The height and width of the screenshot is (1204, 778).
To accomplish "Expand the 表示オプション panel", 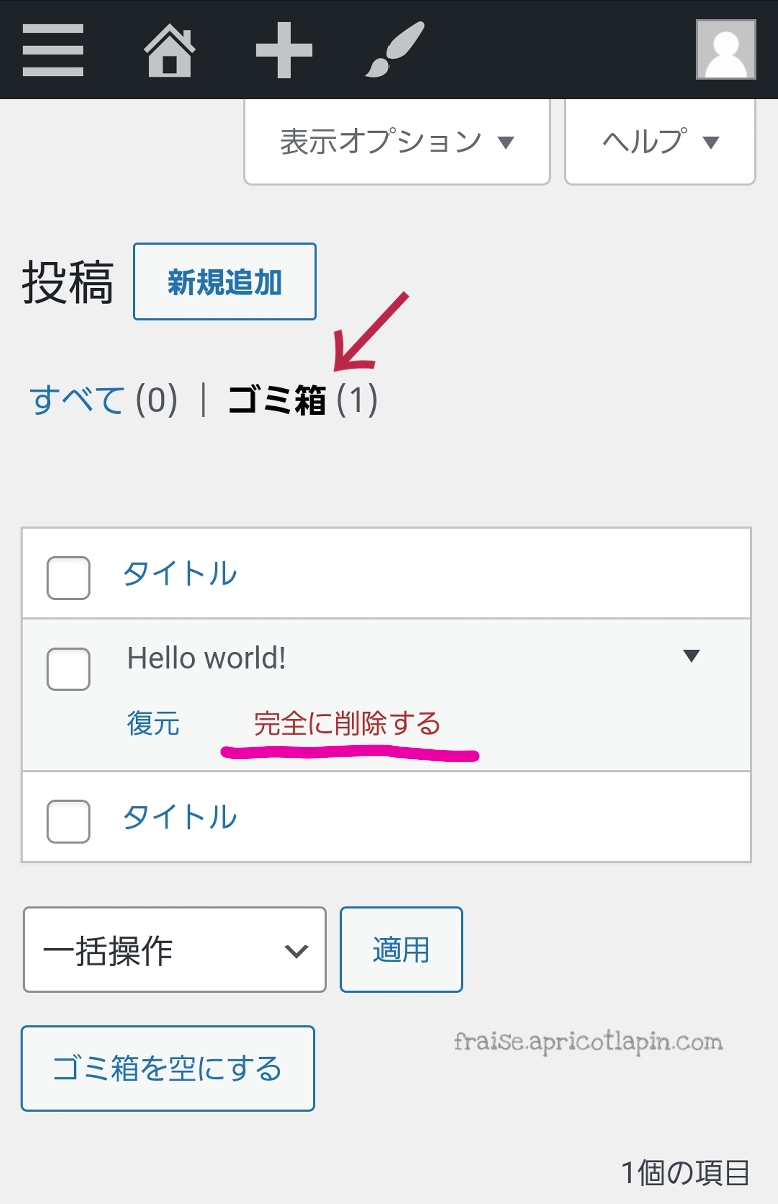I will click(x=397, y=142).
